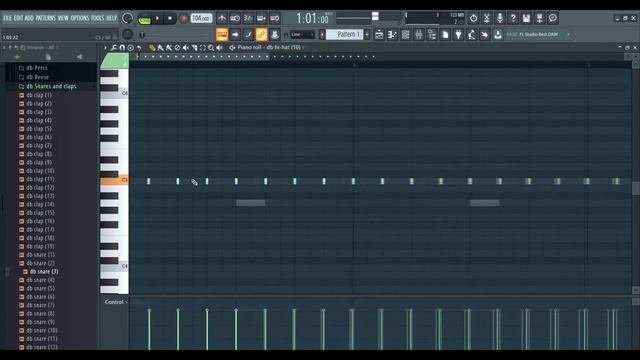Arm the red record button
Image resolution: width=640 pixels, height=360 pixels.
183,18
